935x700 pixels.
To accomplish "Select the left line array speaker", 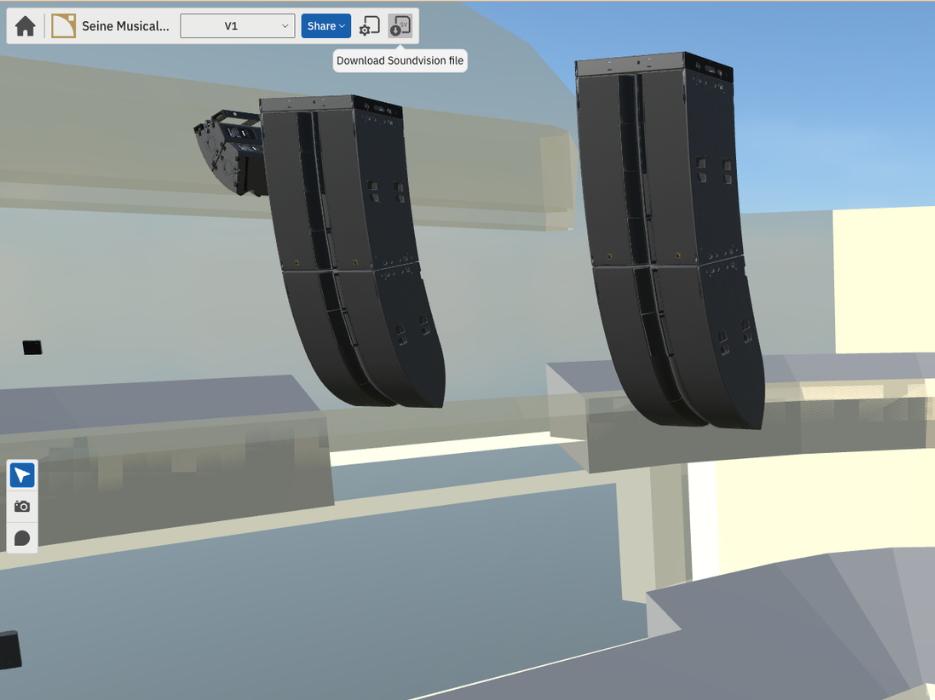I will 353,250.
